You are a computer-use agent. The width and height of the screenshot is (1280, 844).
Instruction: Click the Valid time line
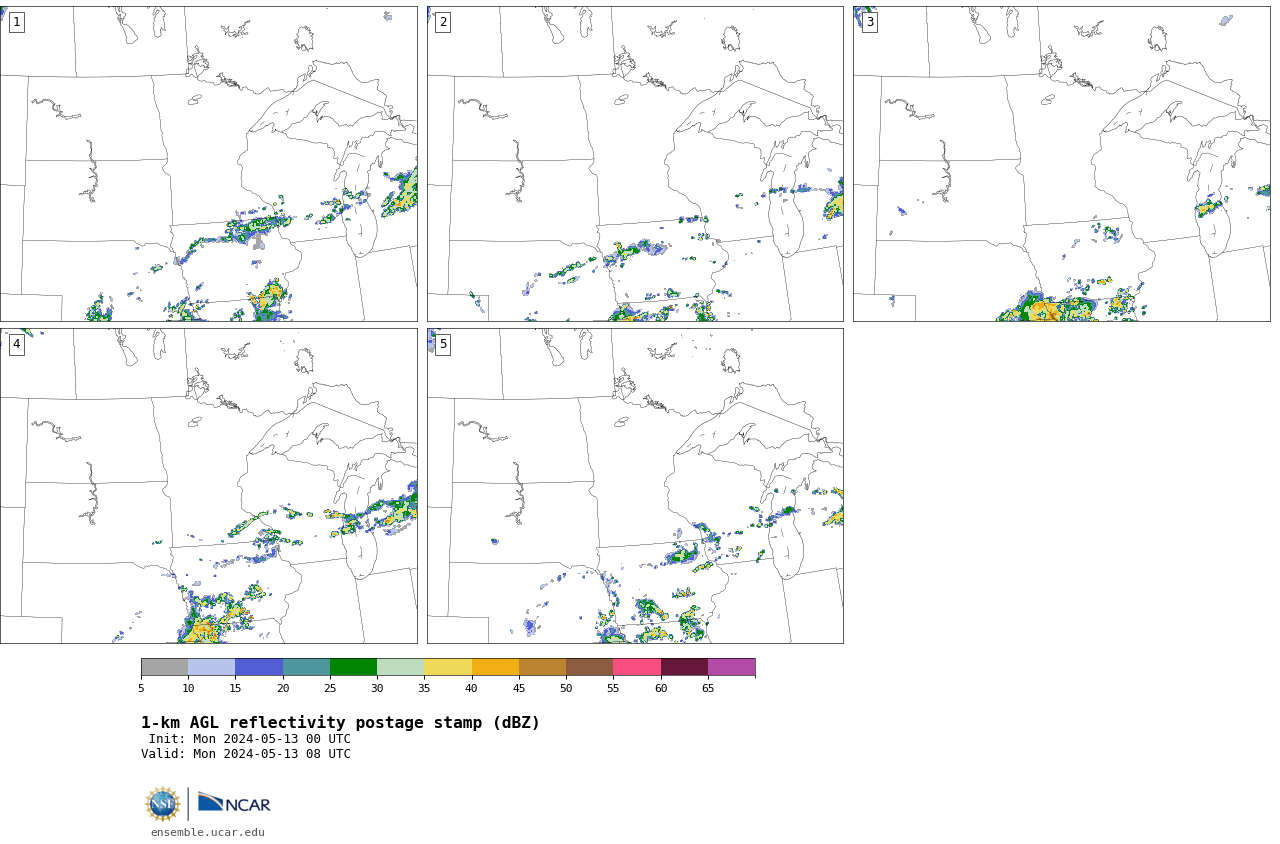coord(246,754)
